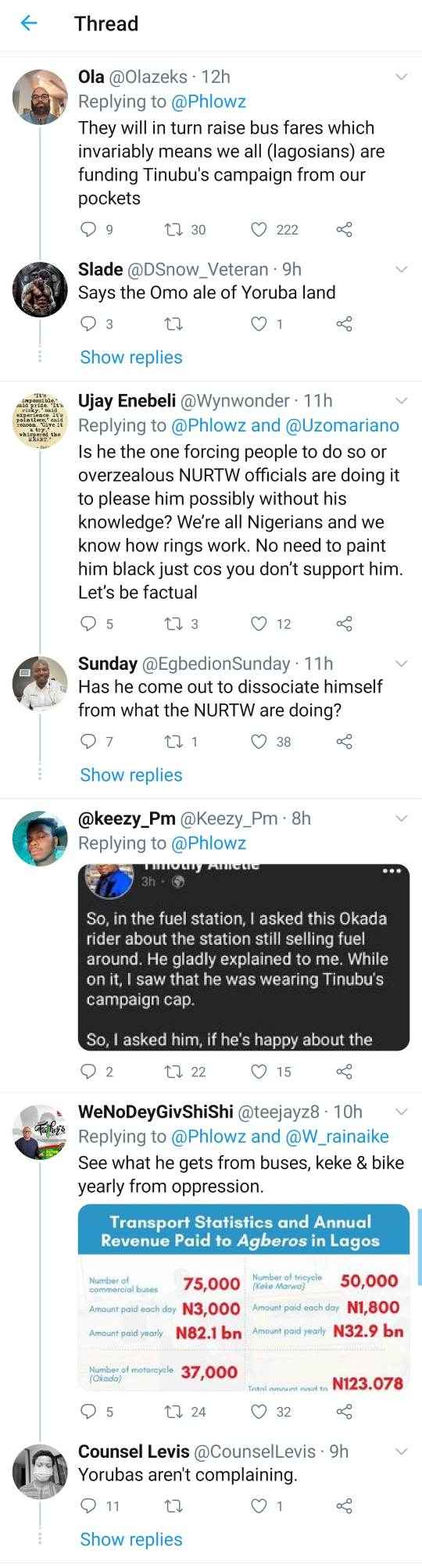The image size is (422, 1568).
Task: Like Ola's tweet about bus fares
Action: coord(259,229)
